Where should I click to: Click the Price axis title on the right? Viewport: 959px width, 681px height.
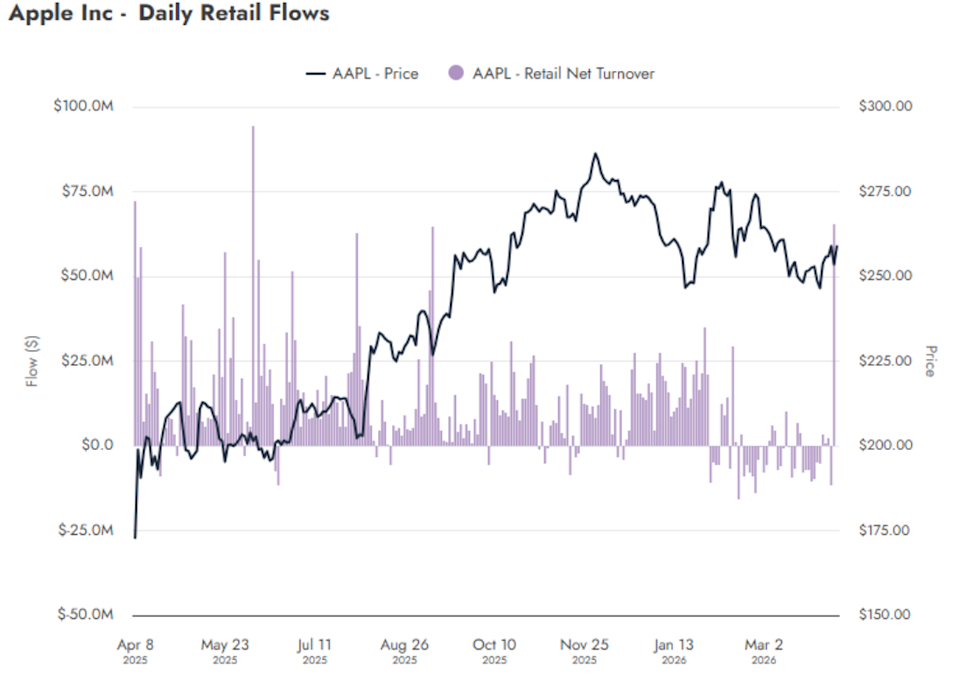(x=930, y=360)
